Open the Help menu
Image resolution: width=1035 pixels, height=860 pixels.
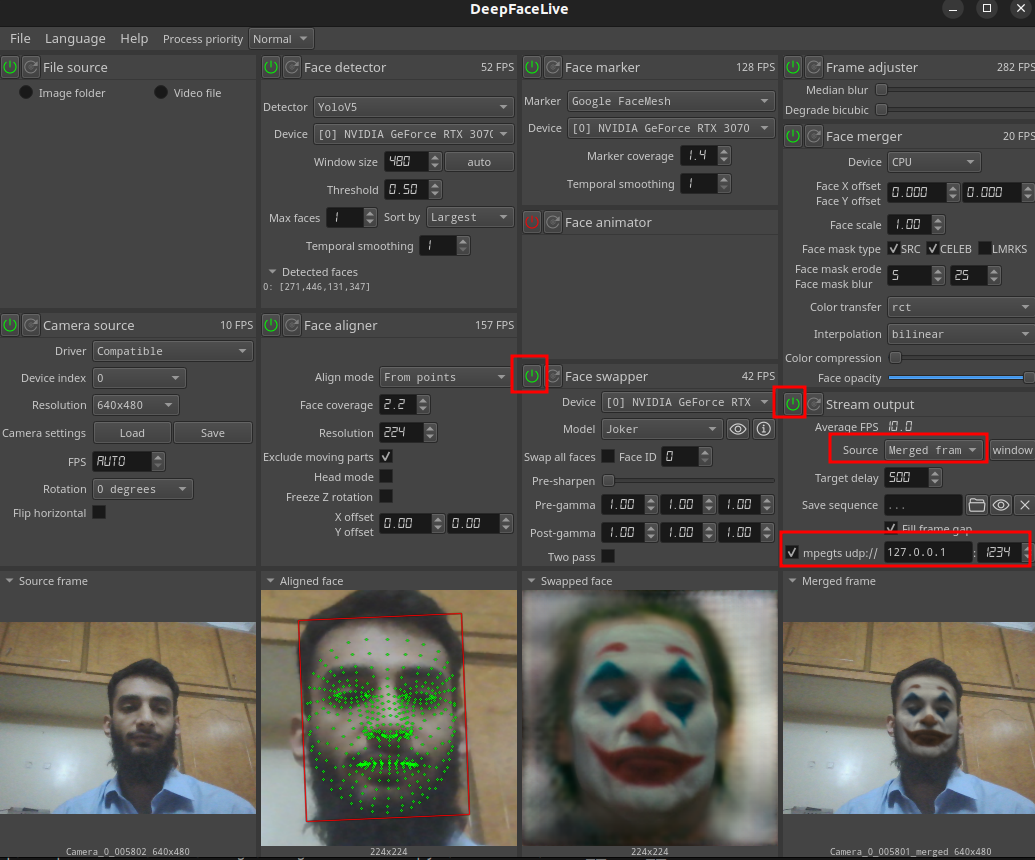[134, 38]
